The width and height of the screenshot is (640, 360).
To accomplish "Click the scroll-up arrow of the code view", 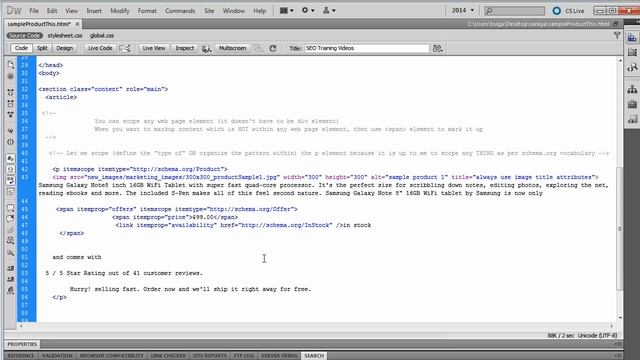I will click(620, 60).
